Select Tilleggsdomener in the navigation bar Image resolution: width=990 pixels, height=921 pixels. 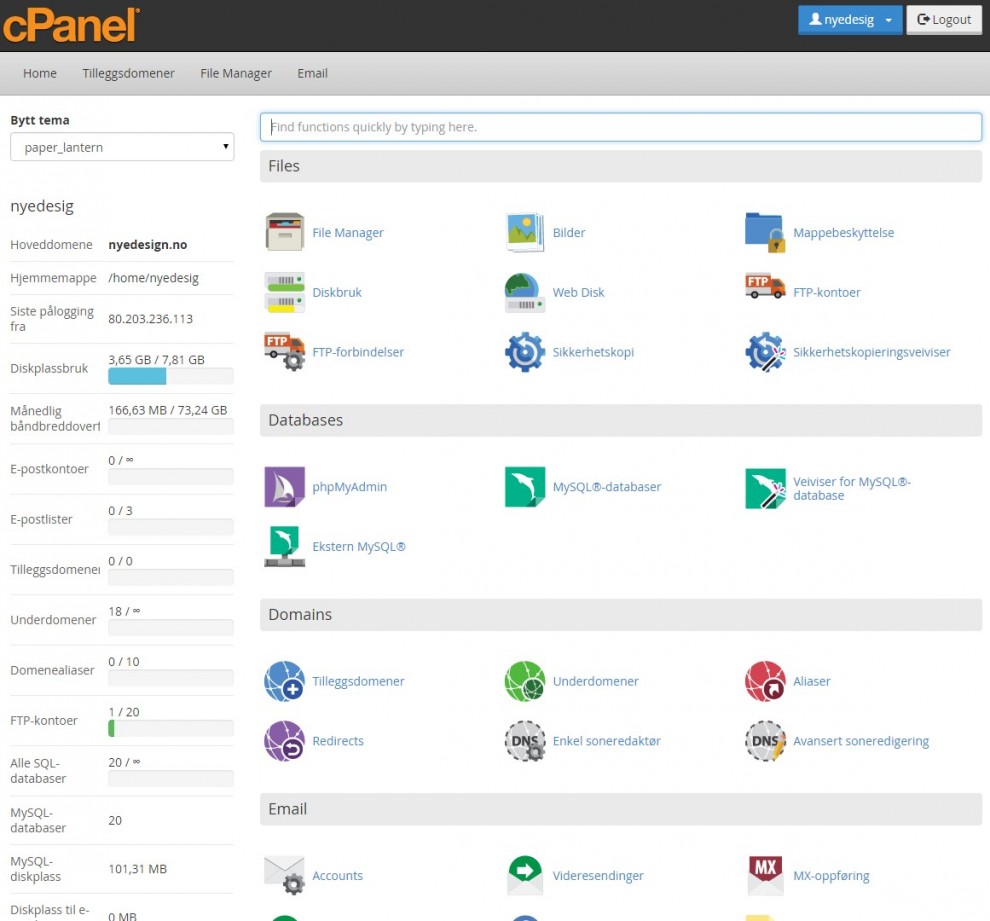coord(128,73)
